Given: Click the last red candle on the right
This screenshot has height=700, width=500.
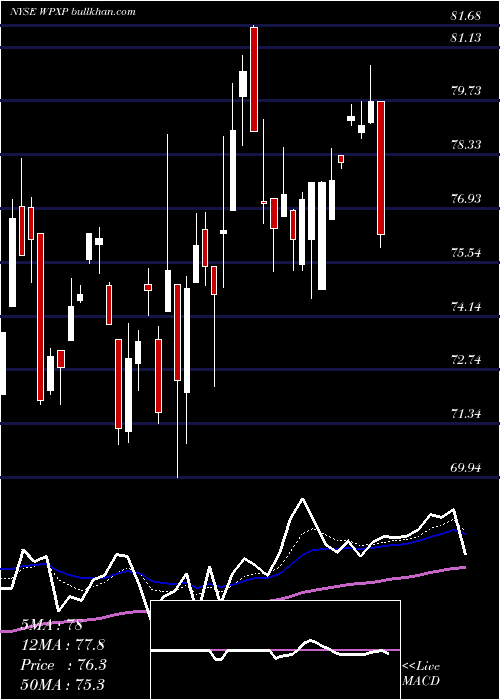Looking at the screenshot, I should [x=381, y=168].
